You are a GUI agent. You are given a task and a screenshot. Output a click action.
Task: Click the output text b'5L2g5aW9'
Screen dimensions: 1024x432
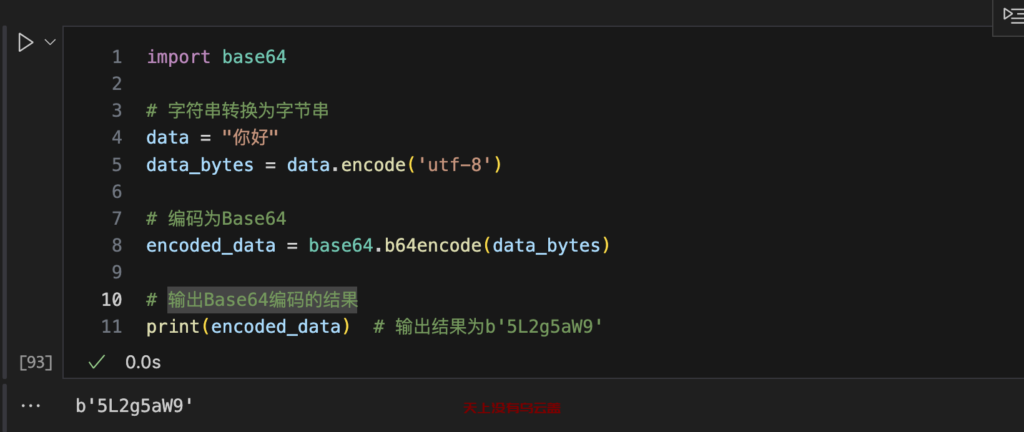coord(135,406)
